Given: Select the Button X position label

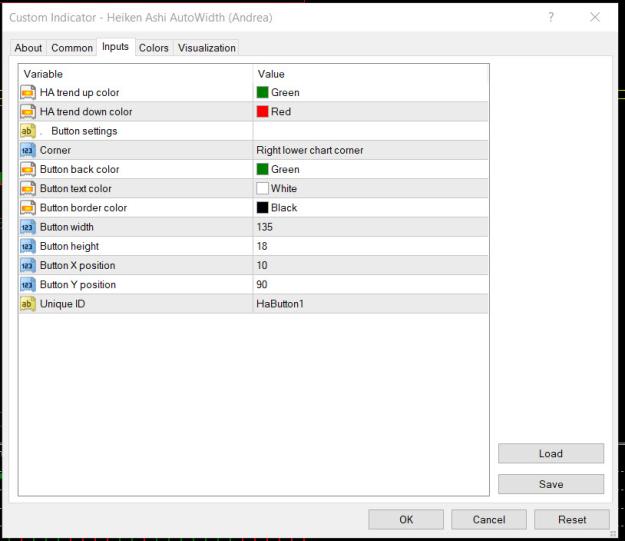Looking at the screenshot, I should tap(77, 266).
